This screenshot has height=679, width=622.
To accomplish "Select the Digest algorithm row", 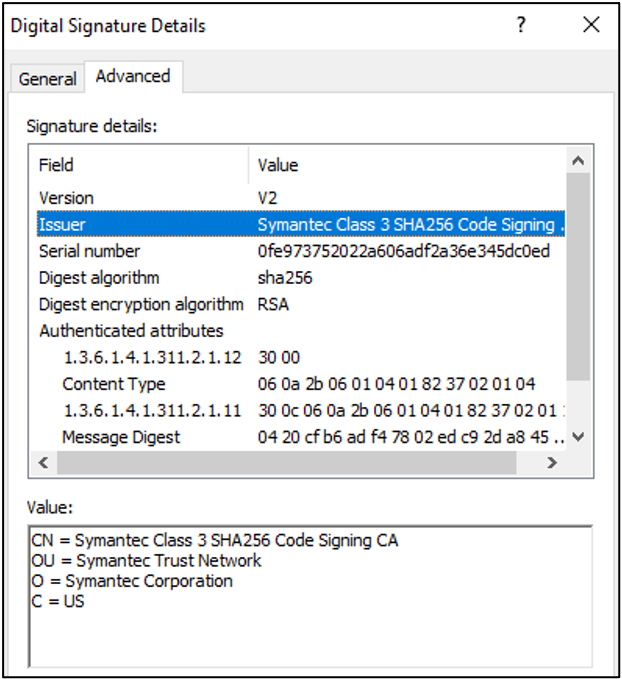I will (301, 278).
